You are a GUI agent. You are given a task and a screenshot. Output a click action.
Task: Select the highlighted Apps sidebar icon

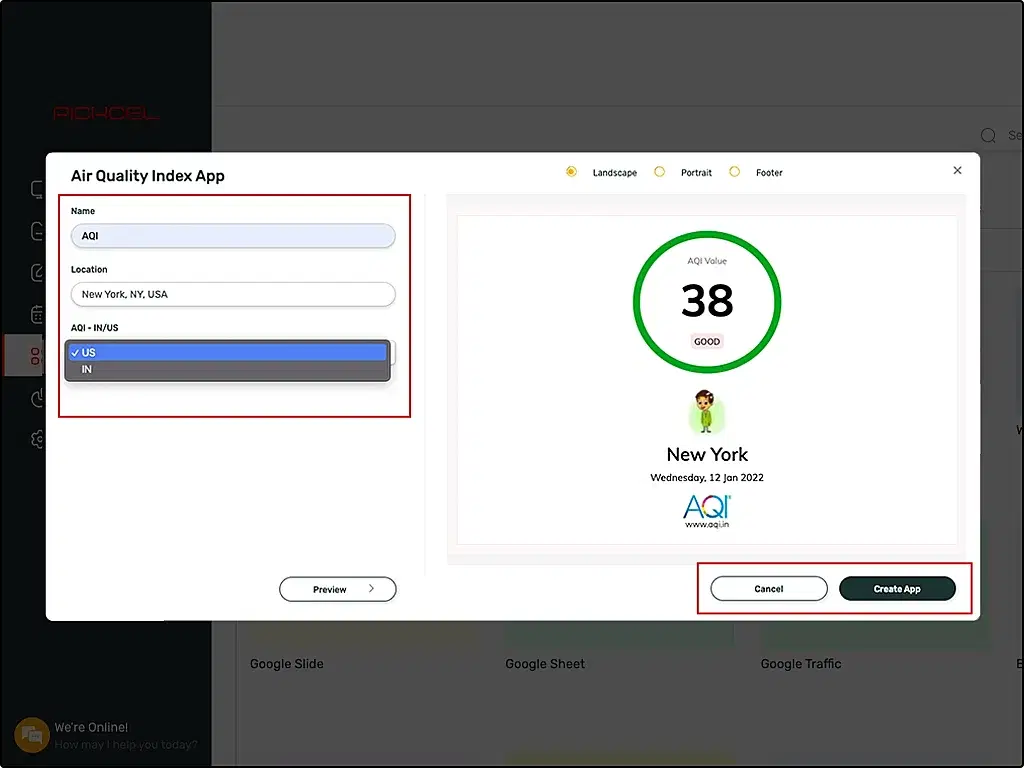point(35,356)
